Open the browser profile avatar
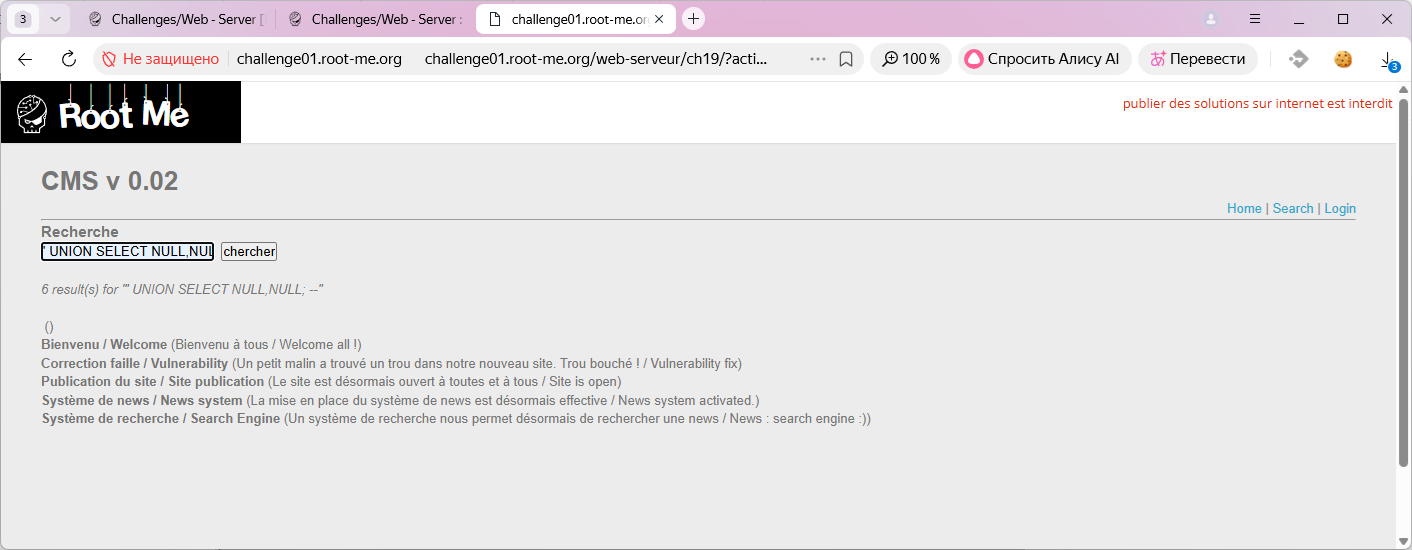Image resolution: width=1412 pixels, height=550 pixels. pyautogui.click(x=1211, y=19)
